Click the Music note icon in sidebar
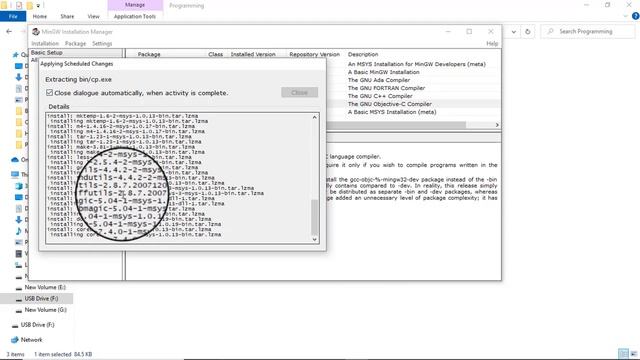This screenshot has width=640, height=360. click(18, 231)
